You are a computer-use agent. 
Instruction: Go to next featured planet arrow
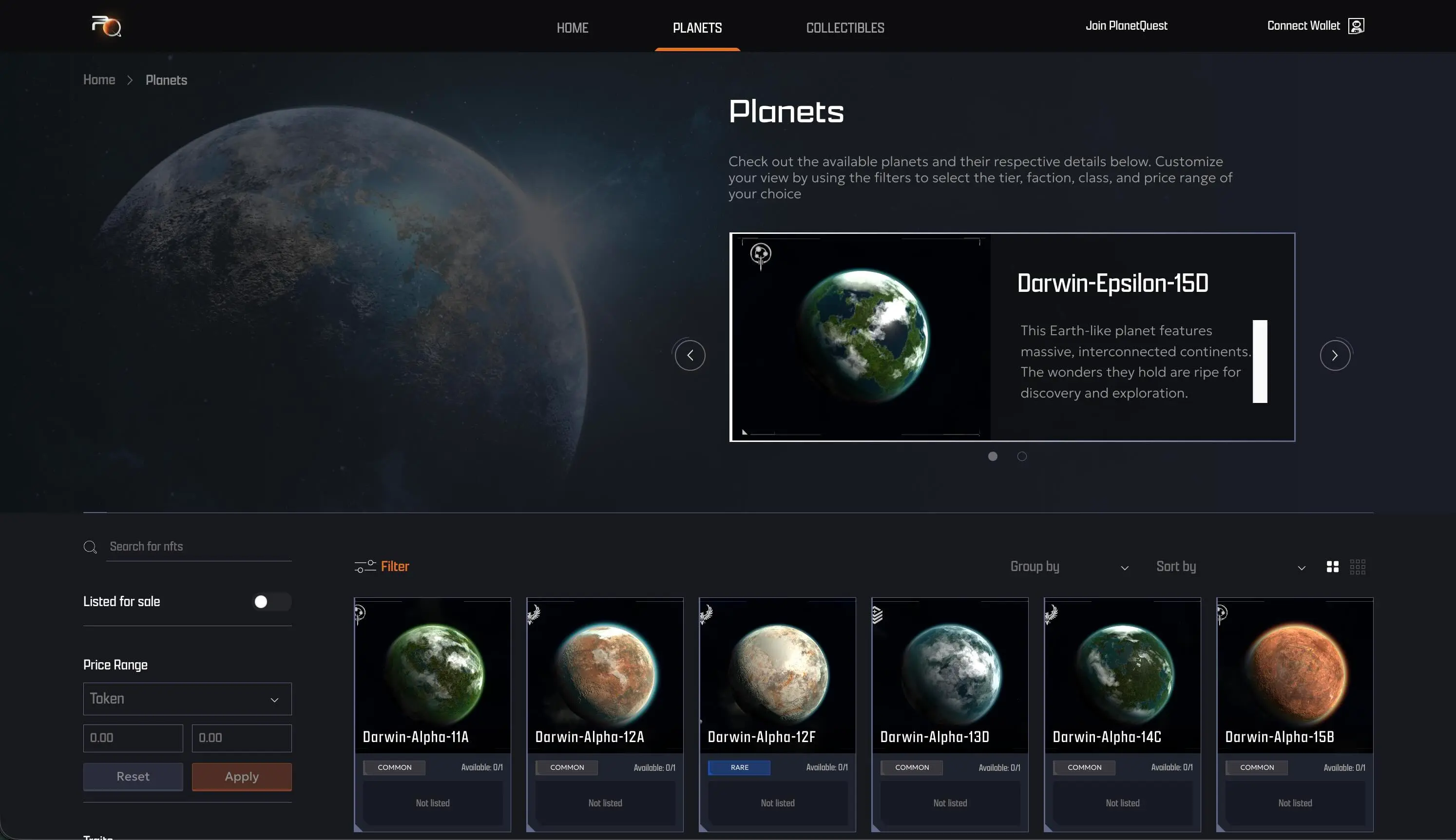pyautogui.click(x=1335, y=355)
